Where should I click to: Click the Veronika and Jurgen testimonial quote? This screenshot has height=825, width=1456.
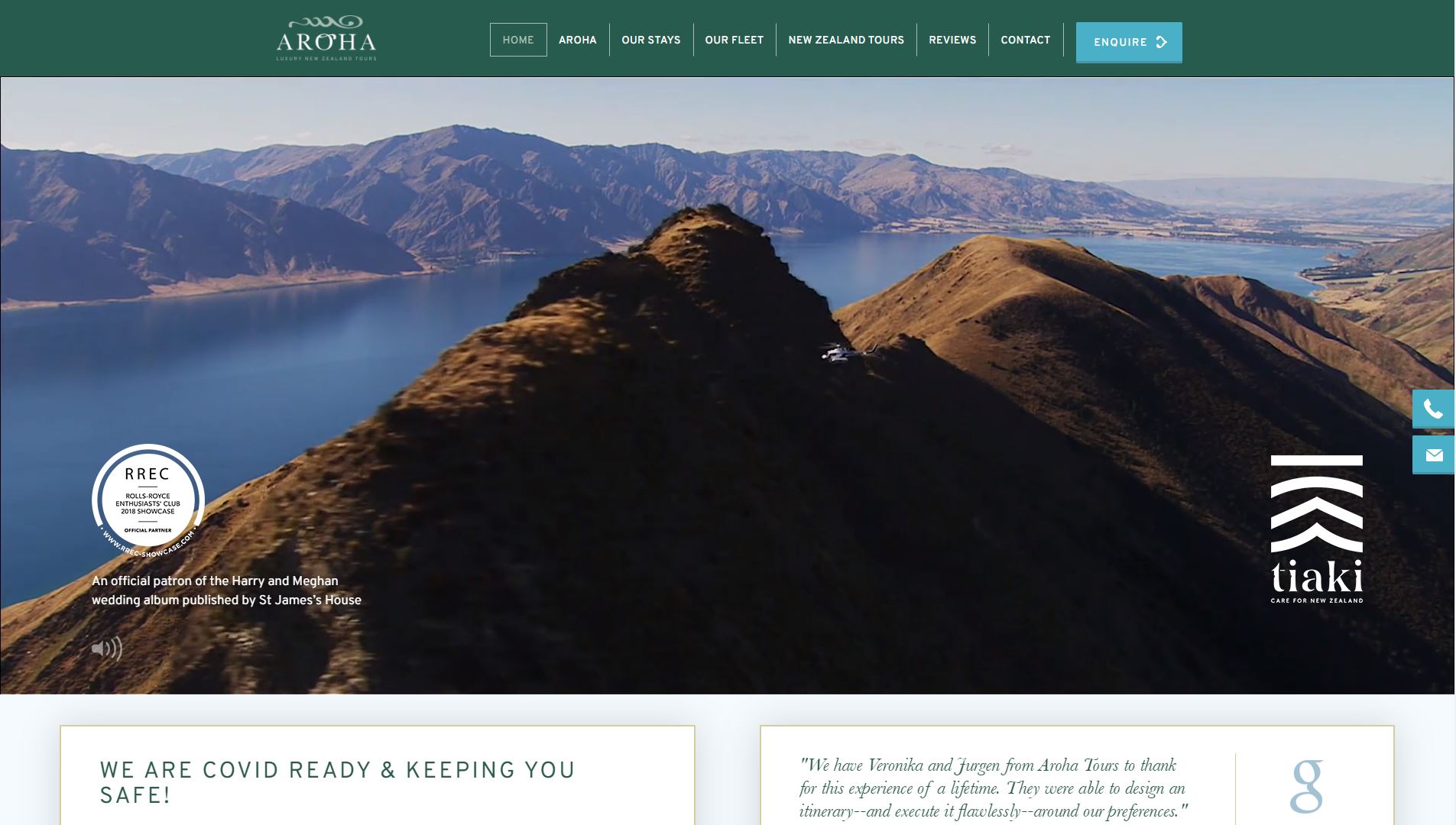[993, 788]
